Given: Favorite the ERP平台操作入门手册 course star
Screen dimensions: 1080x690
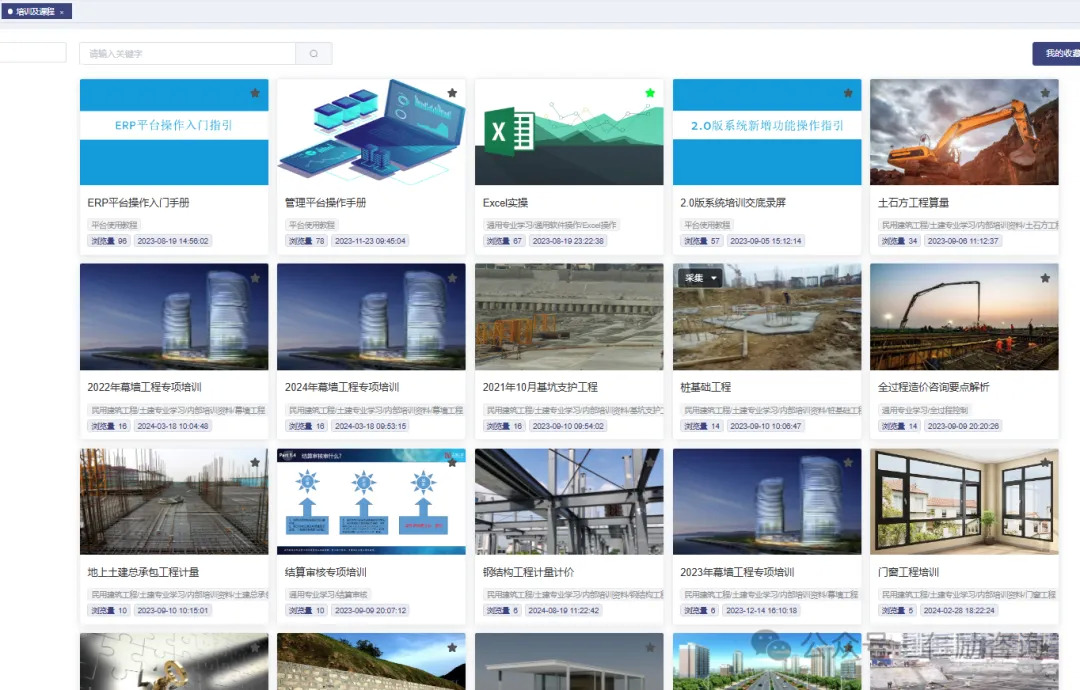Looking at the screenshot, I should coord(255,93).
